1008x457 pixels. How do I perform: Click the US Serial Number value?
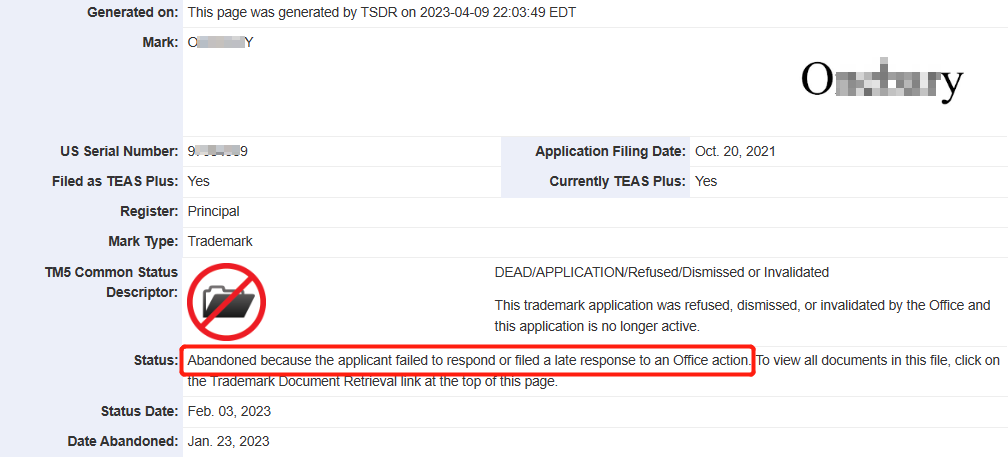pyautogui.click(x=218, y=152)
